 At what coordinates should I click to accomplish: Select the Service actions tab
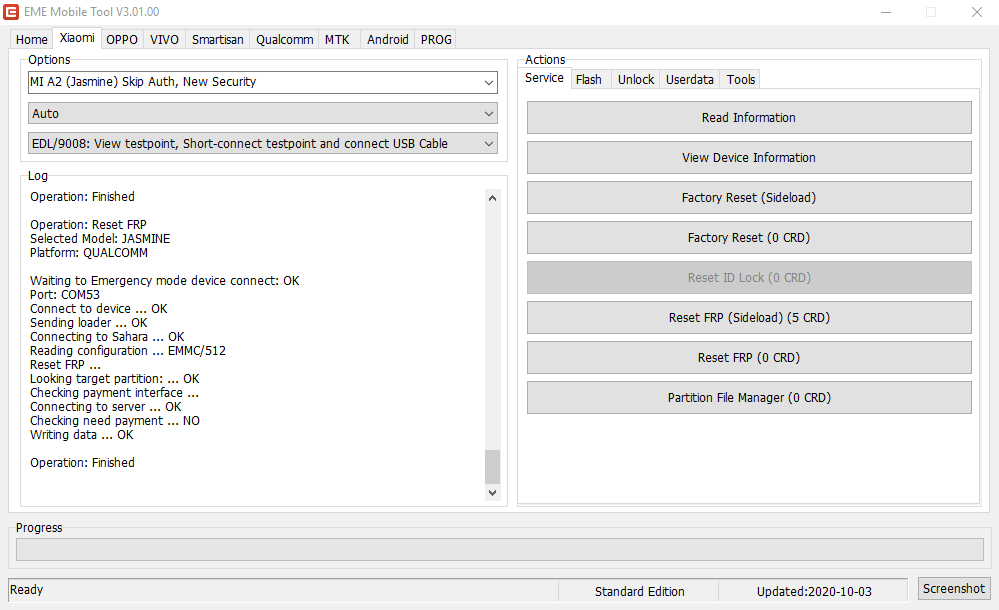pos(544,78)
